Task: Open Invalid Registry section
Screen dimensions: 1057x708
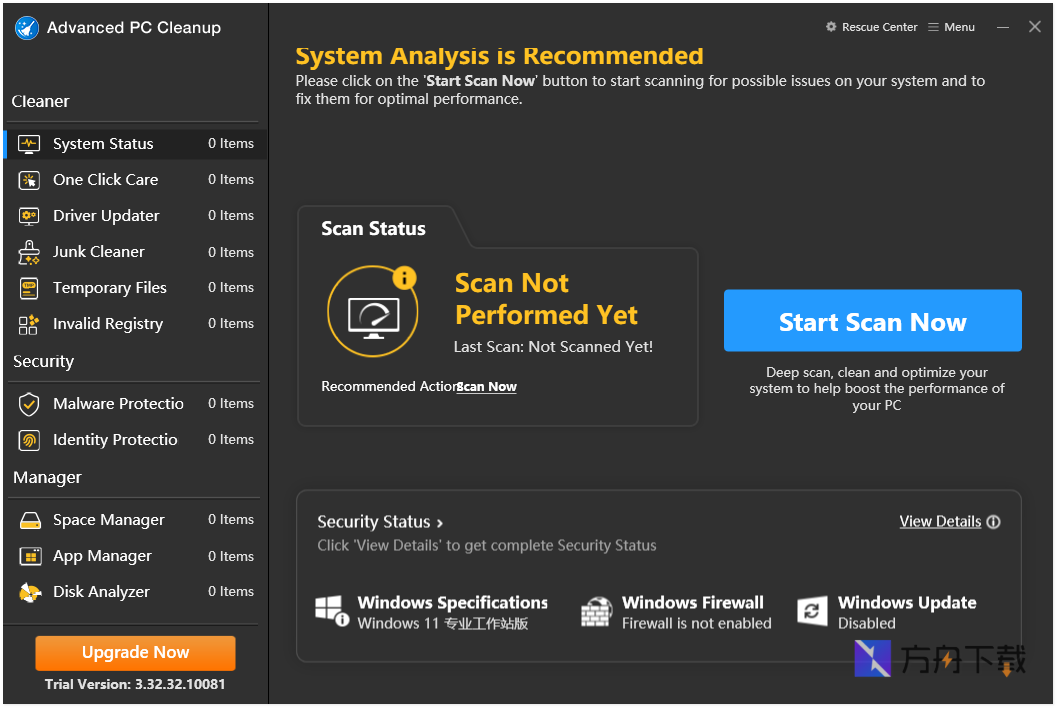Action: coord(135,324)
